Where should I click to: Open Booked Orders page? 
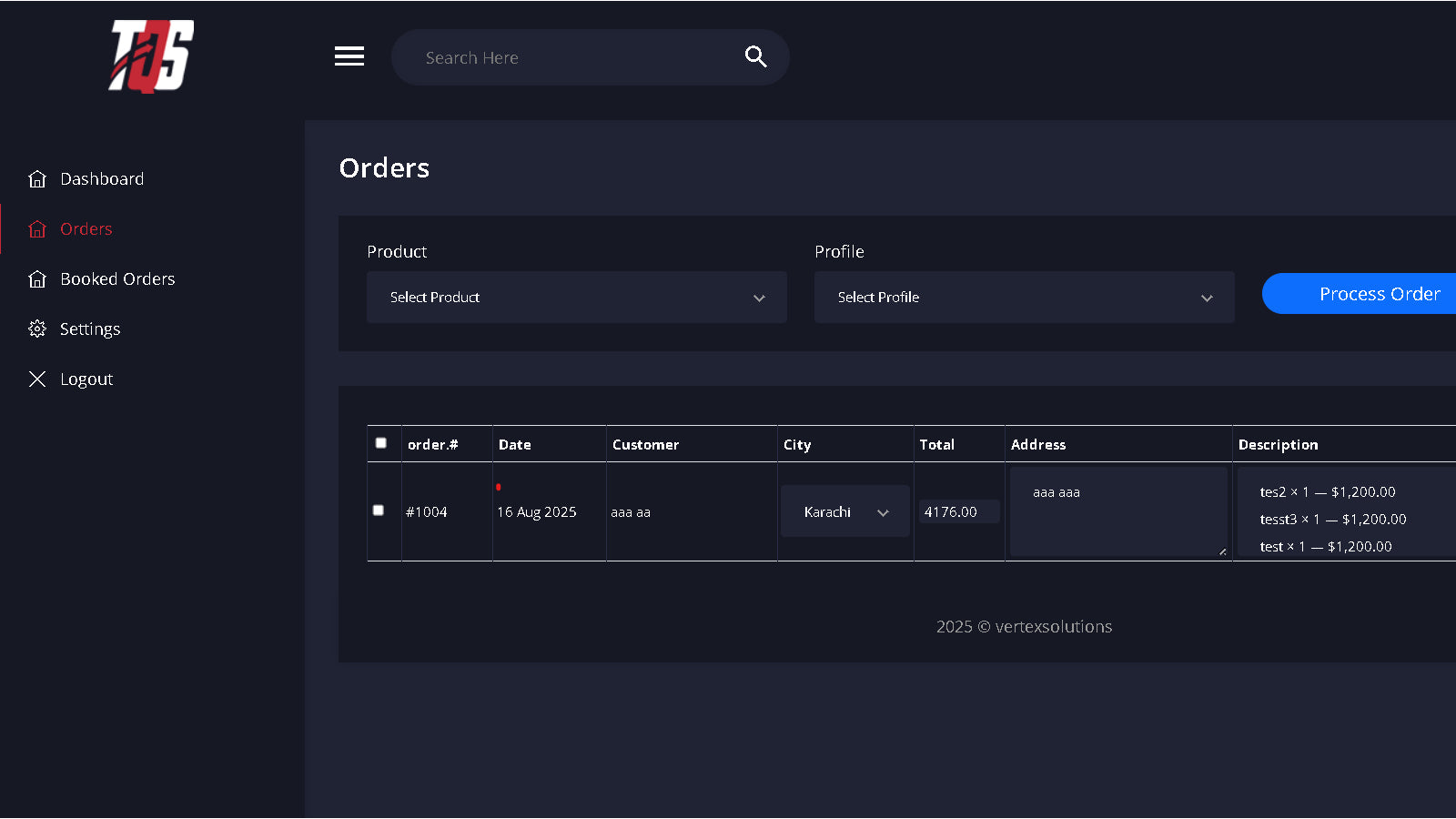point(117,279)
